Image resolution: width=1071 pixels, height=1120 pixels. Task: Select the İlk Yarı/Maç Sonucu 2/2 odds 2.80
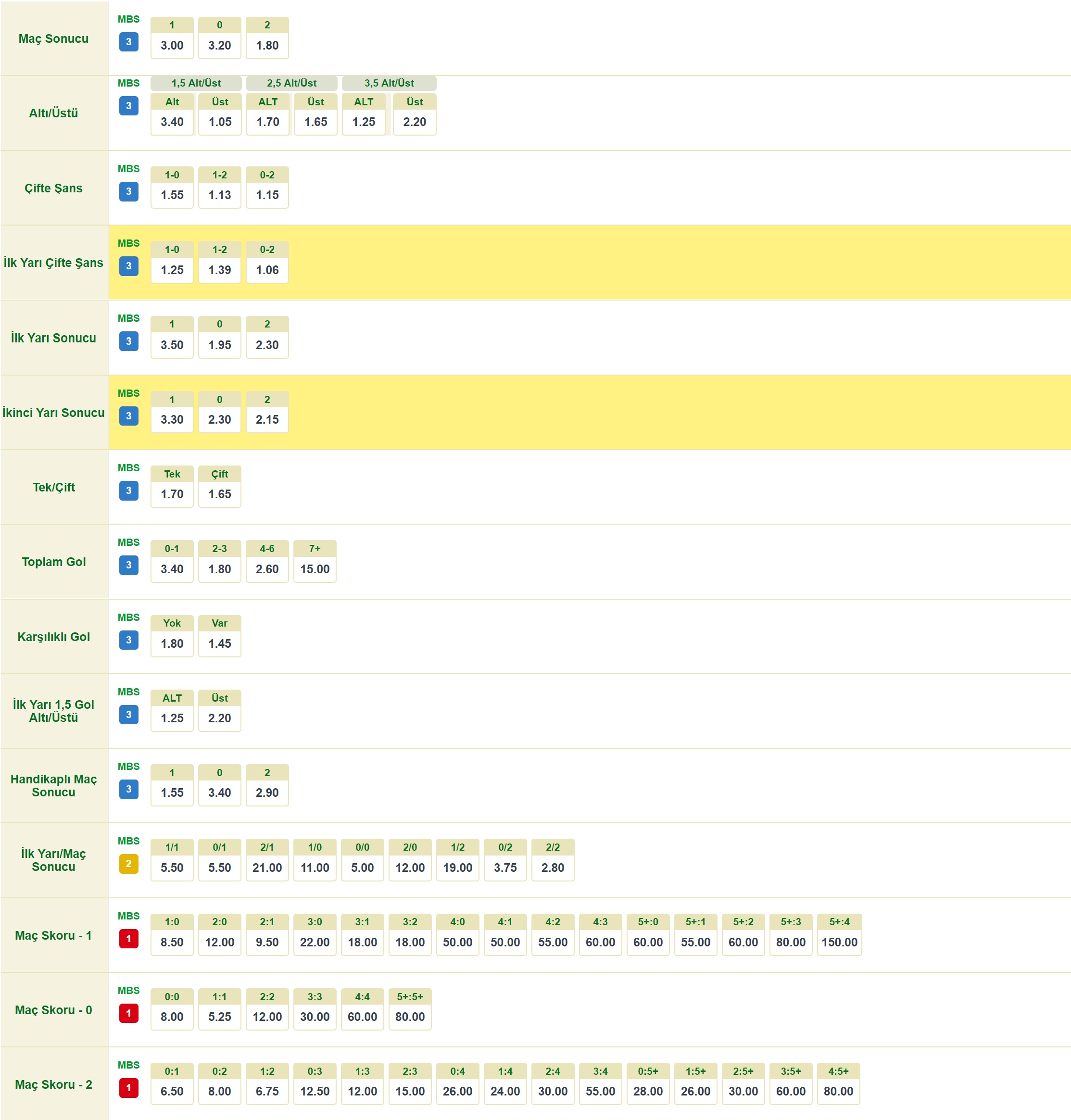[552, 867]
